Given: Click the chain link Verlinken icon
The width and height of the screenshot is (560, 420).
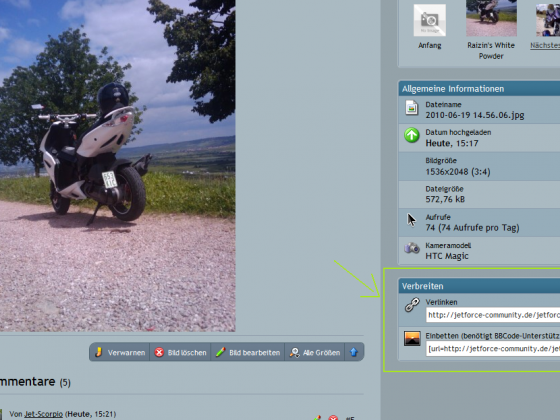Looking at the screenshot, I should click(412, 305).
